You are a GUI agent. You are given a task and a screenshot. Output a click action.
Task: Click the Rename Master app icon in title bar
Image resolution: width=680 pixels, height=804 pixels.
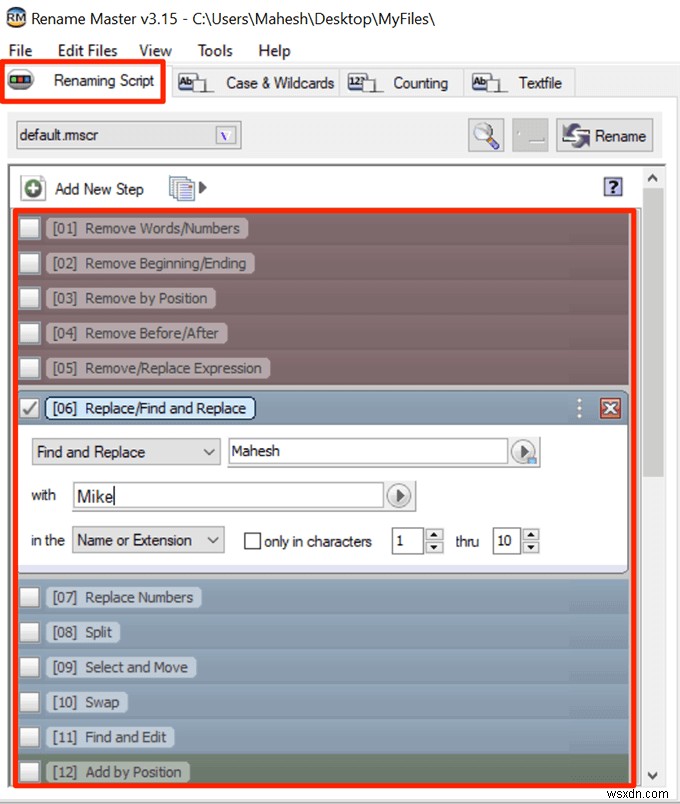coord(16,18)
